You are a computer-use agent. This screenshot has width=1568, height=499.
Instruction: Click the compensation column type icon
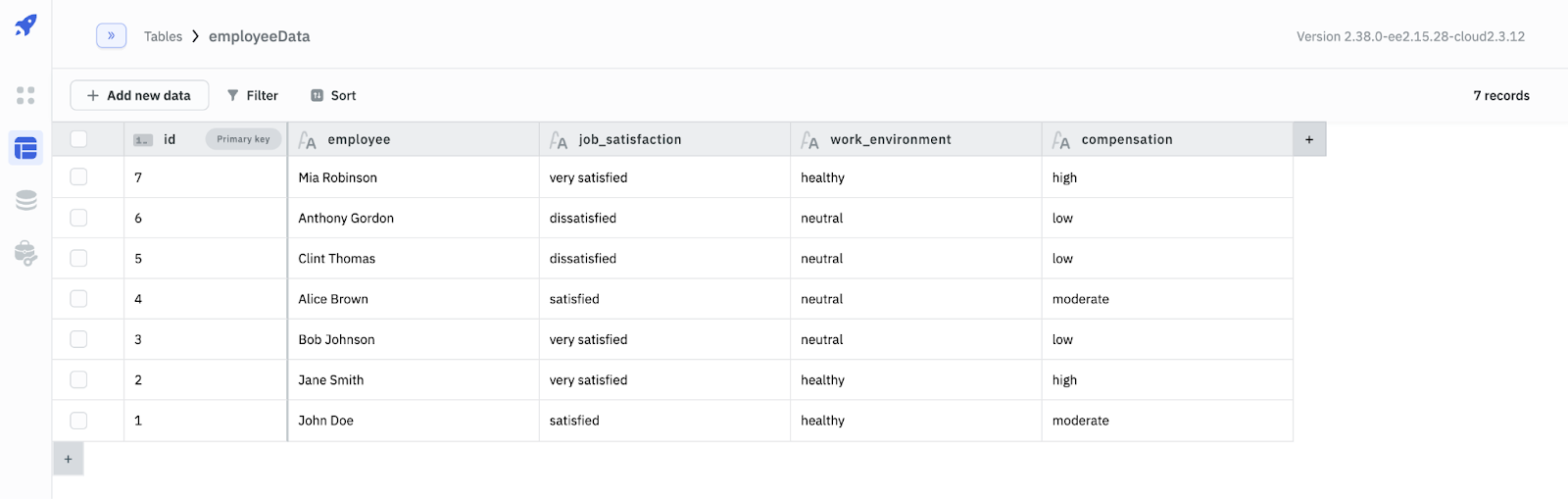(1061, 140)
